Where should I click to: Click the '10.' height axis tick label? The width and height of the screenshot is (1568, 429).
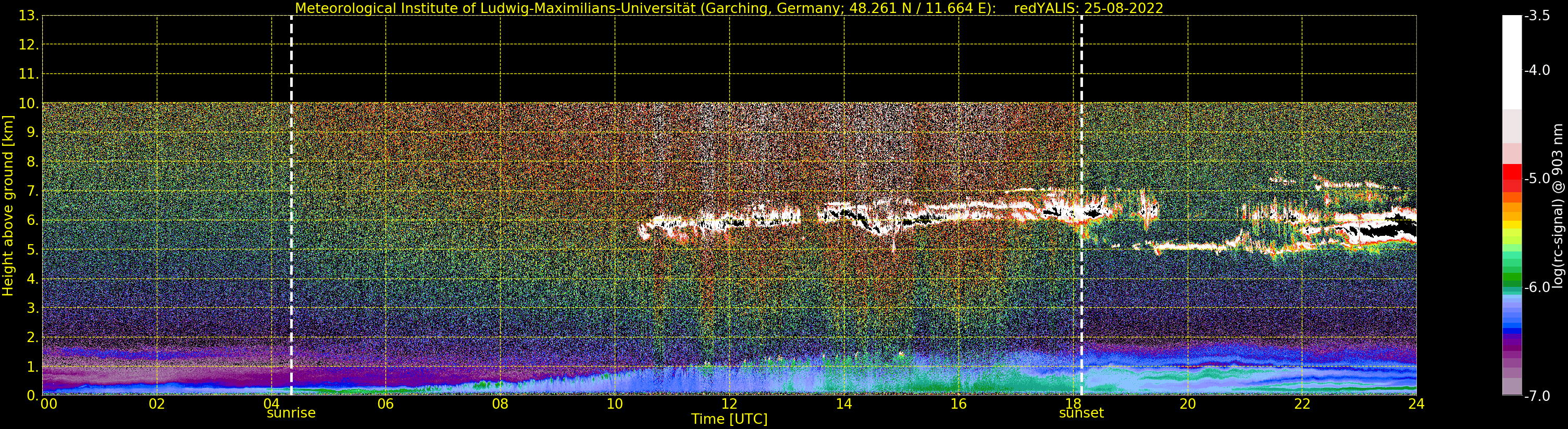coord(29,104)
